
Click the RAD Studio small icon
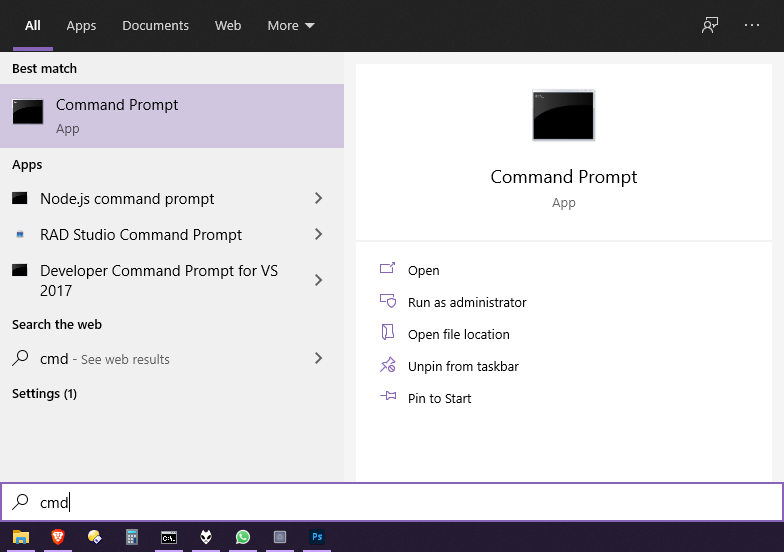[x=20, y=234]
